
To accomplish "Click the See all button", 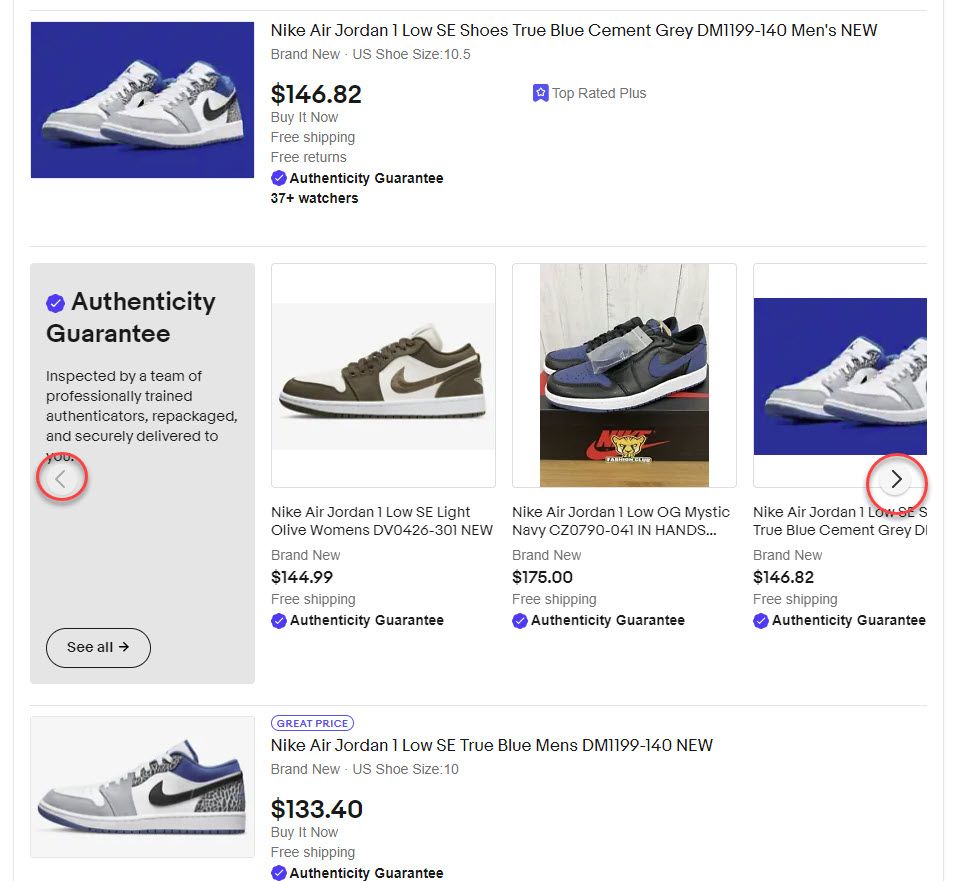I will point(98,647).
